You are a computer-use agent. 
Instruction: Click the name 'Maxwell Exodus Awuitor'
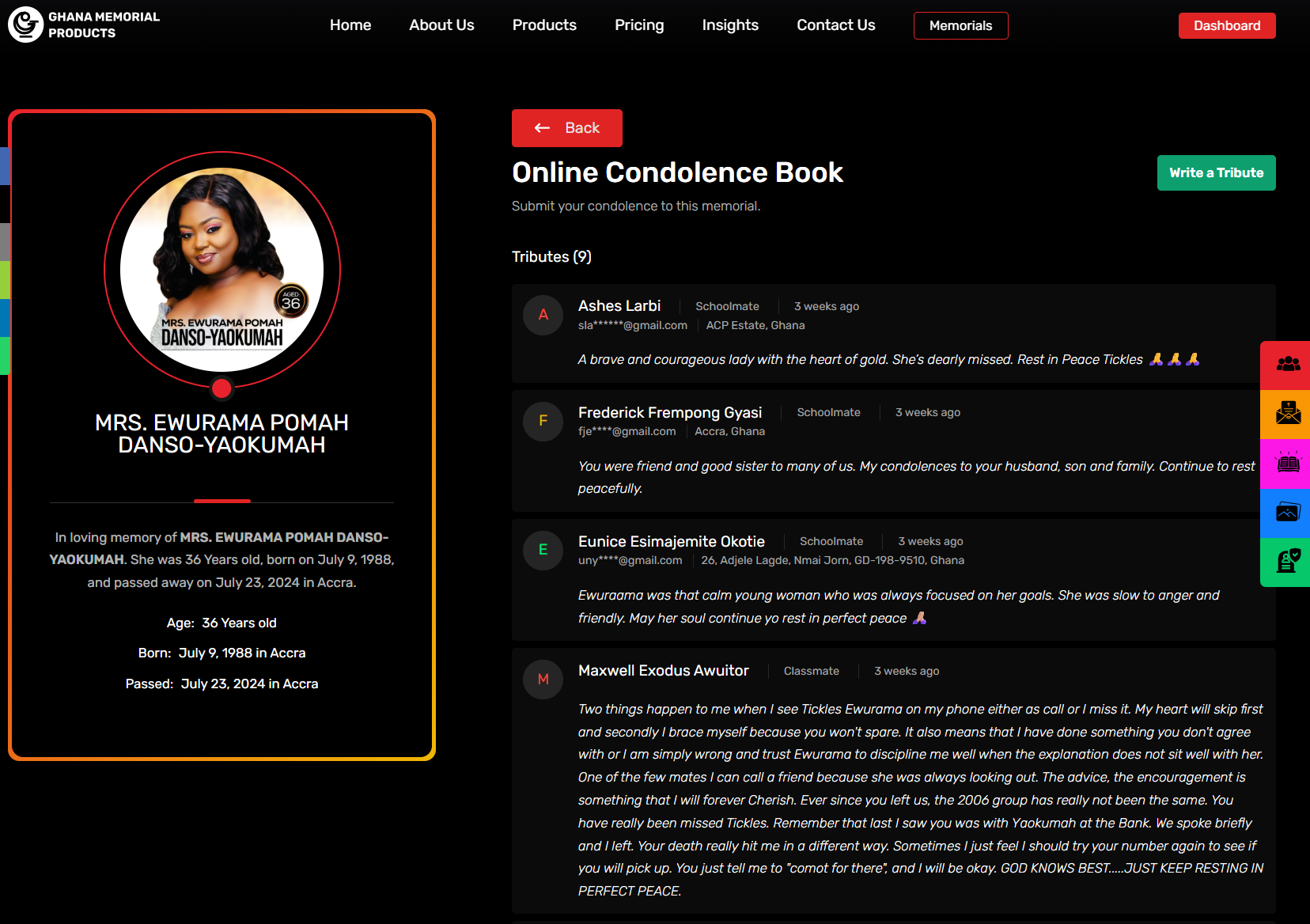tap(664, 671)
